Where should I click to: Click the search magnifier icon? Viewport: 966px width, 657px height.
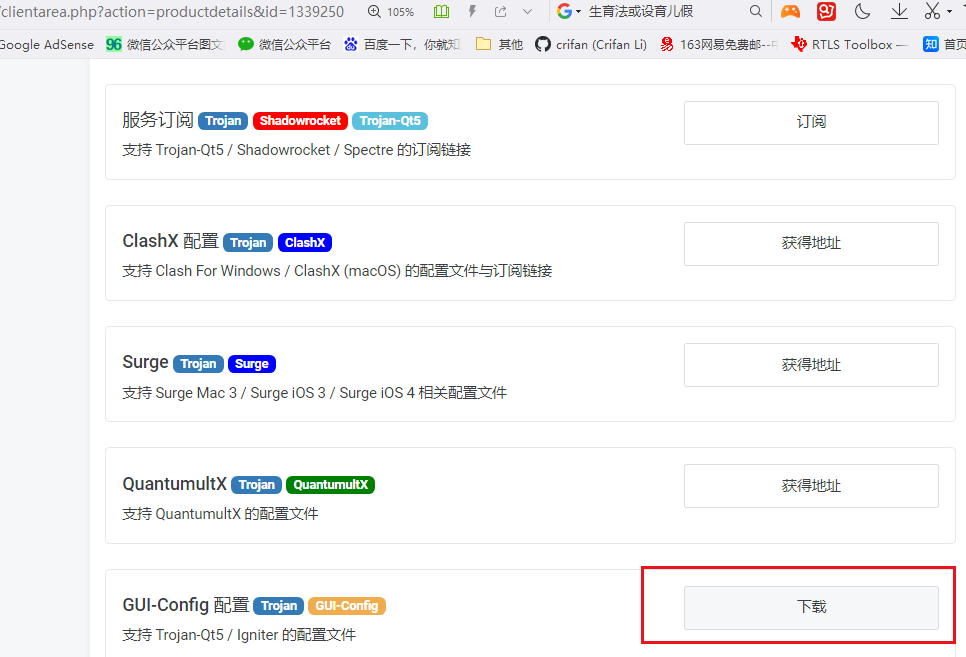pos(755,11)
